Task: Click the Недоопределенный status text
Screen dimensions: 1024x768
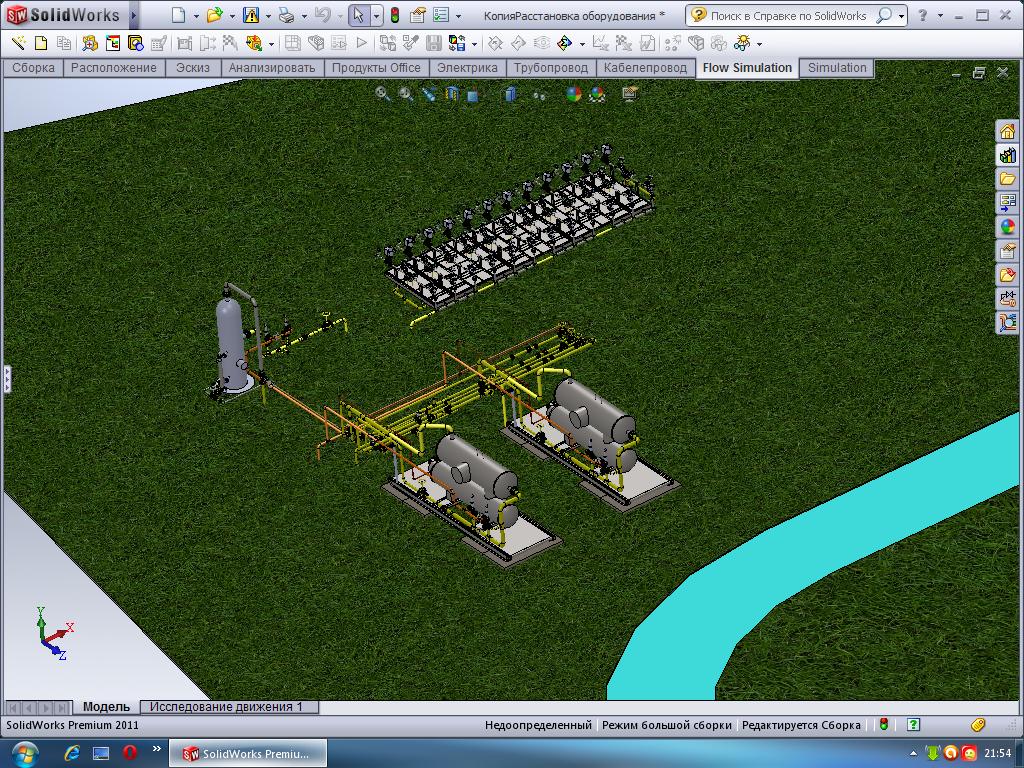Action: pyautogui.click(x=538, y=725)
